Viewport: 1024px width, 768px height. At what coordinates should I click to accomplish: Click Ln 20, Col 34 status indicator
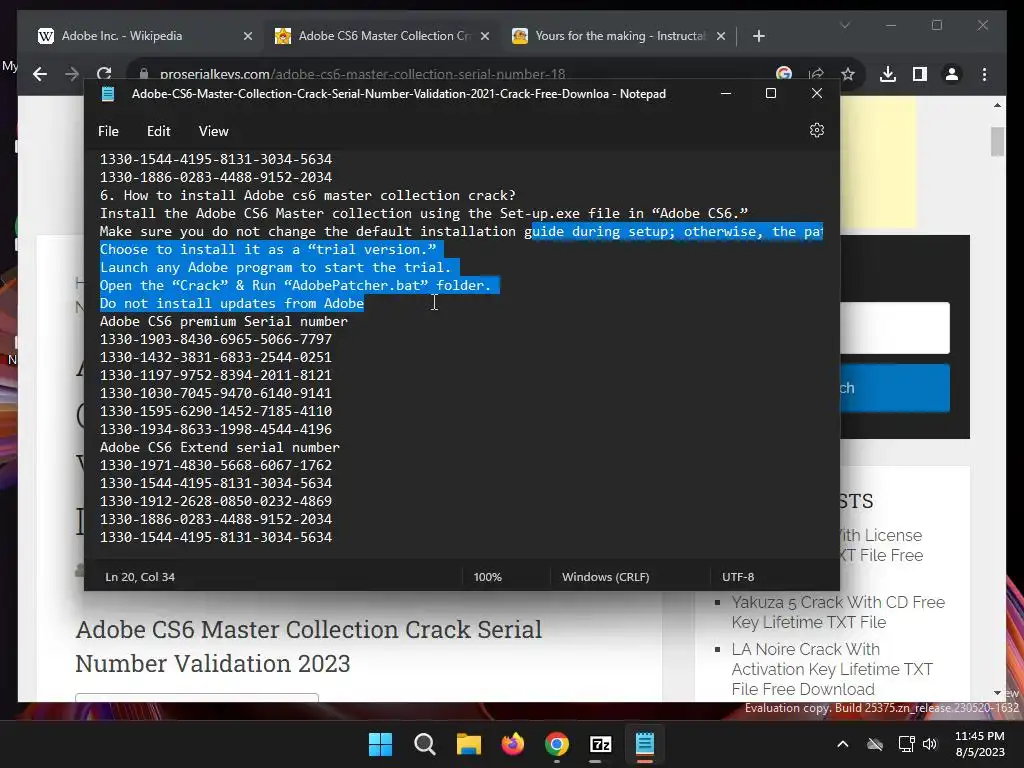140,577
